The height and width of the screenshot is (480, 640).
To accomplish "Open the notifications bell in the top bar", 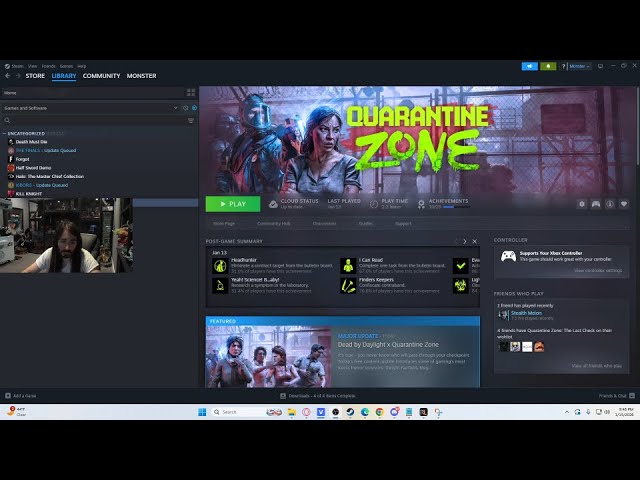I will (548, 66).
